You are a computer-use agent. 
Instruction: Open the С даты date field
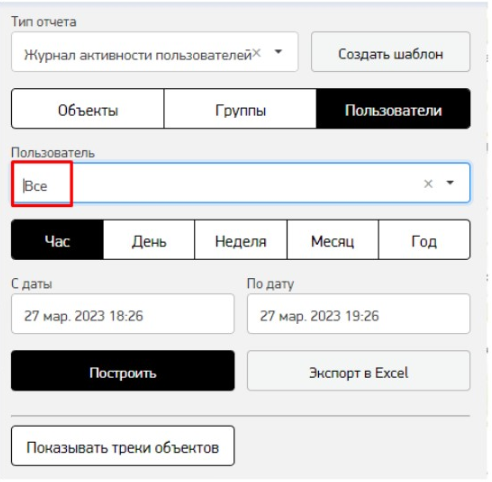click(123, 314)
